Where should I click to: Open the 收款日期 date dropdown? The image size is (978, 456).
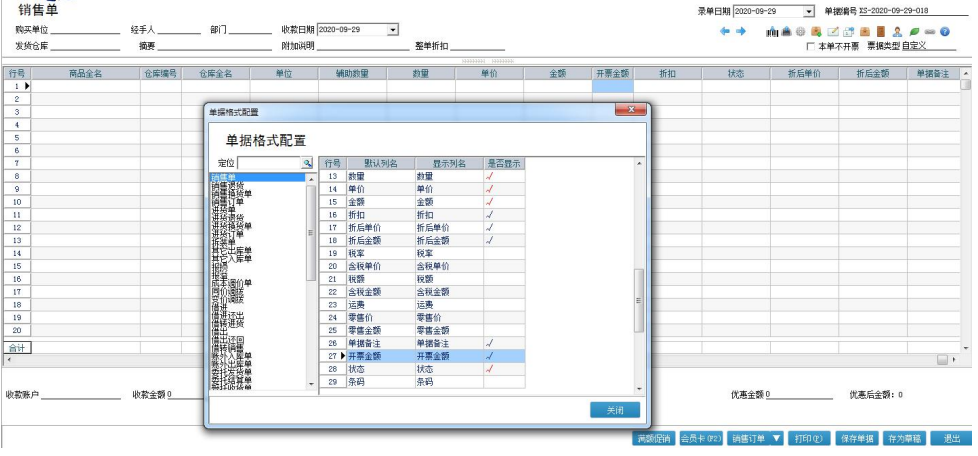pos(393,30)
